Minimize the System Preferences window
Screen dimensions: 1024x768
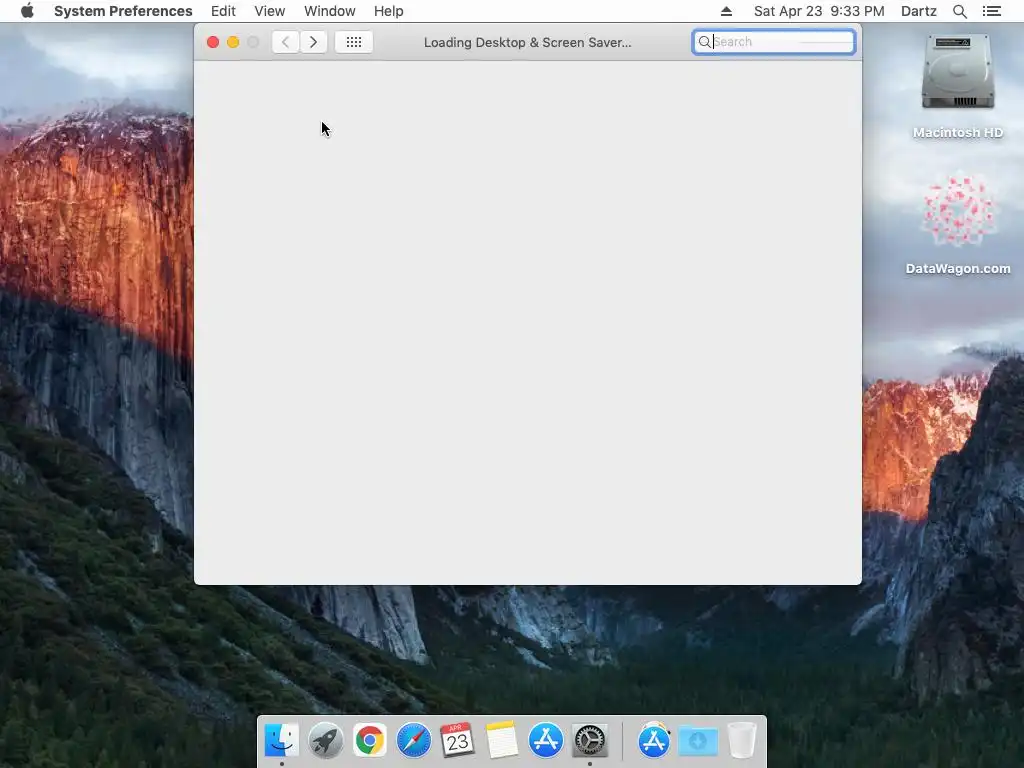pyautogui.click(x=233, y=42)
